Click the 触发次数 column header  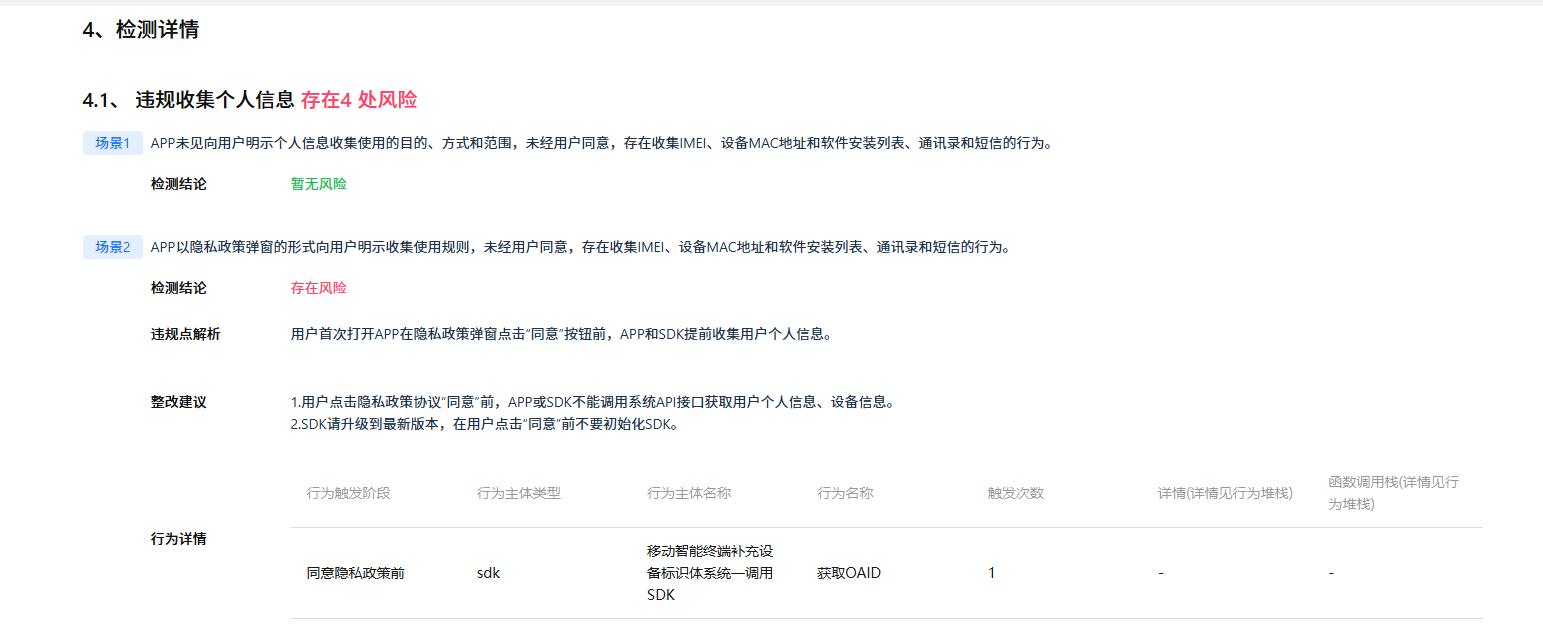click(1015, 493)
